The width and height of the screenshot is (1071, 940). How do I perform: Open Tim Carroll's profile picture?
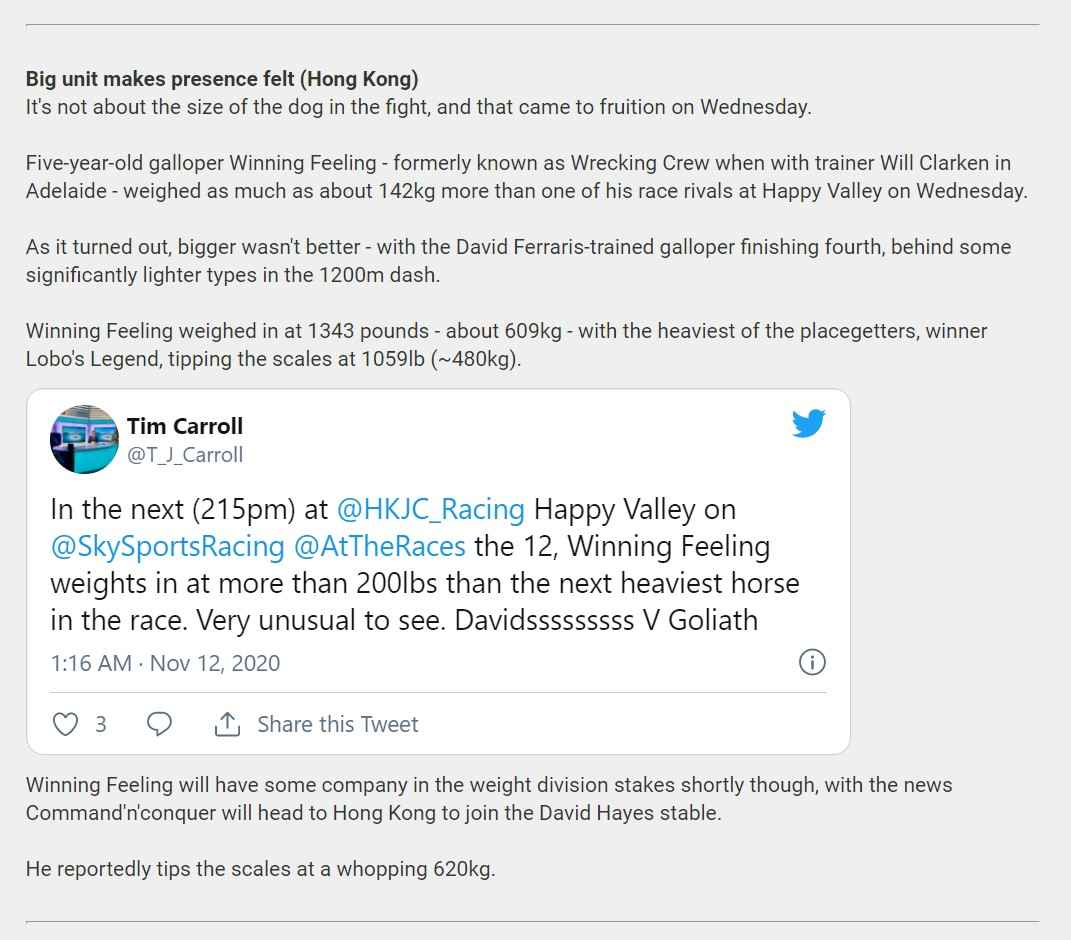coord(84,439)
